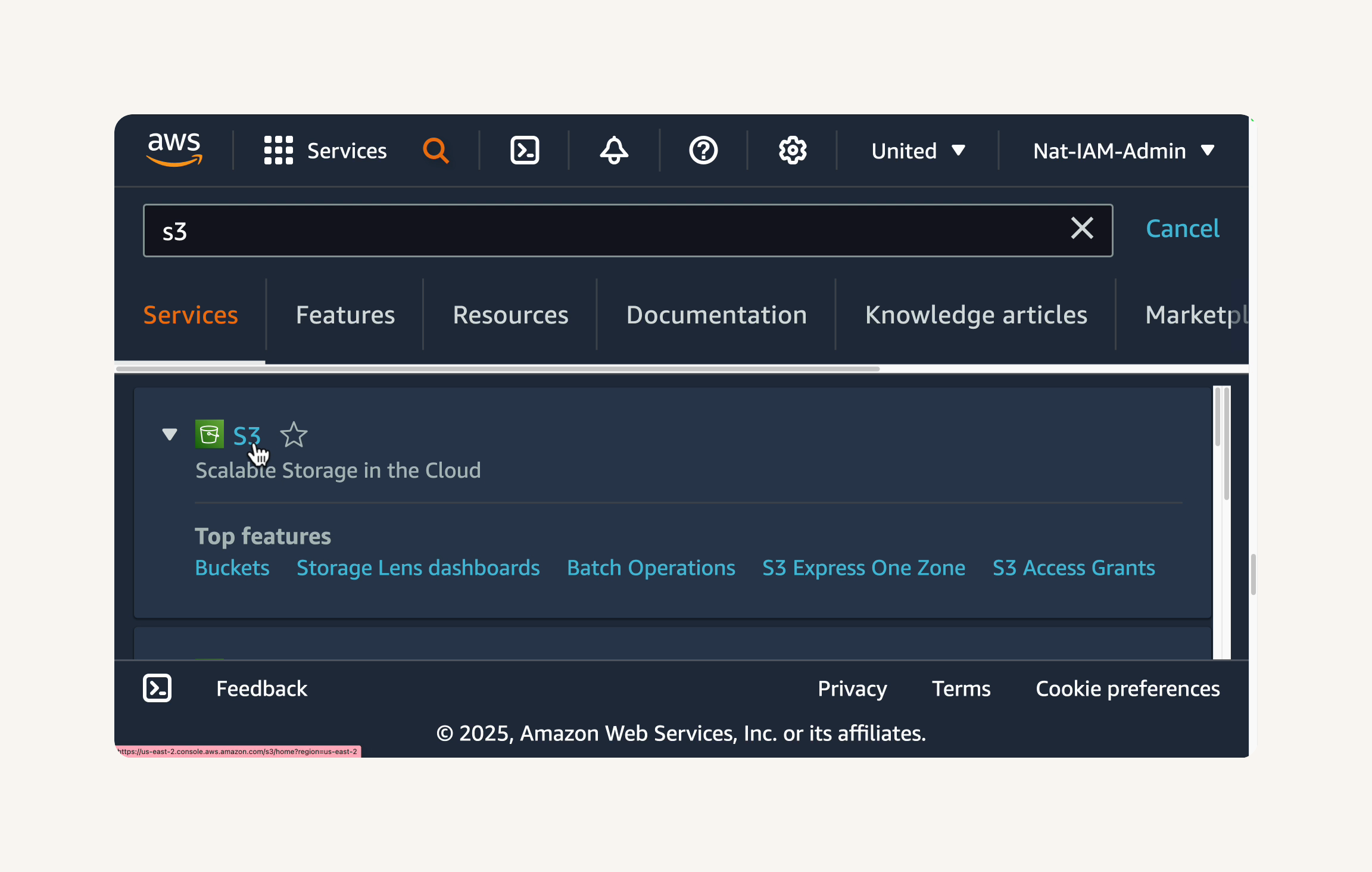Open the help question mark icon

point(703,150)
